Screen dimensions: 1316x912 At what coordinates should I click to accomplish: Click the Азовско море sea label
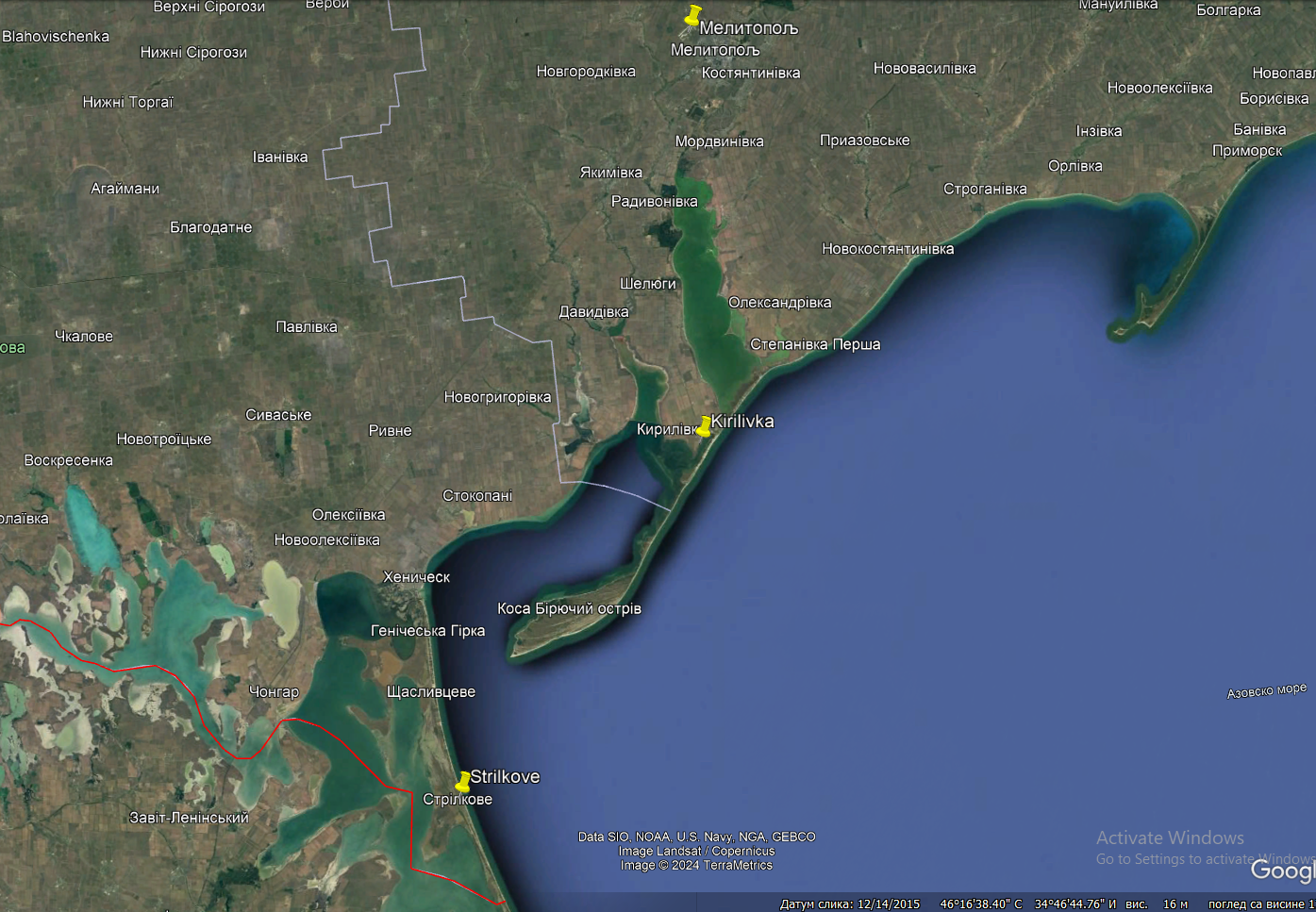(x=1267, y=690)
